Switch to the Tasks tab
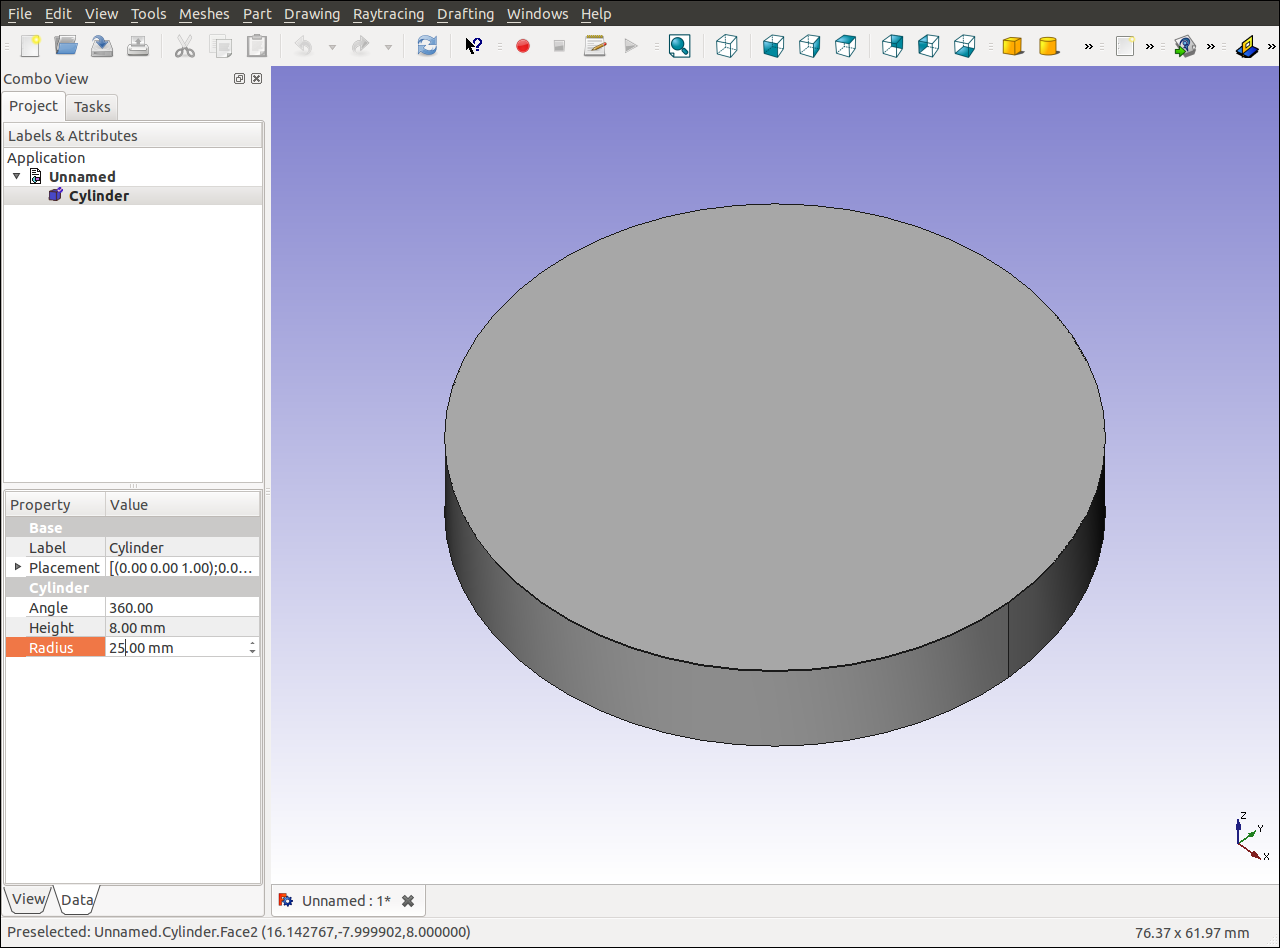The width and height of the screenshot is (1280, 948). point(92,107)
